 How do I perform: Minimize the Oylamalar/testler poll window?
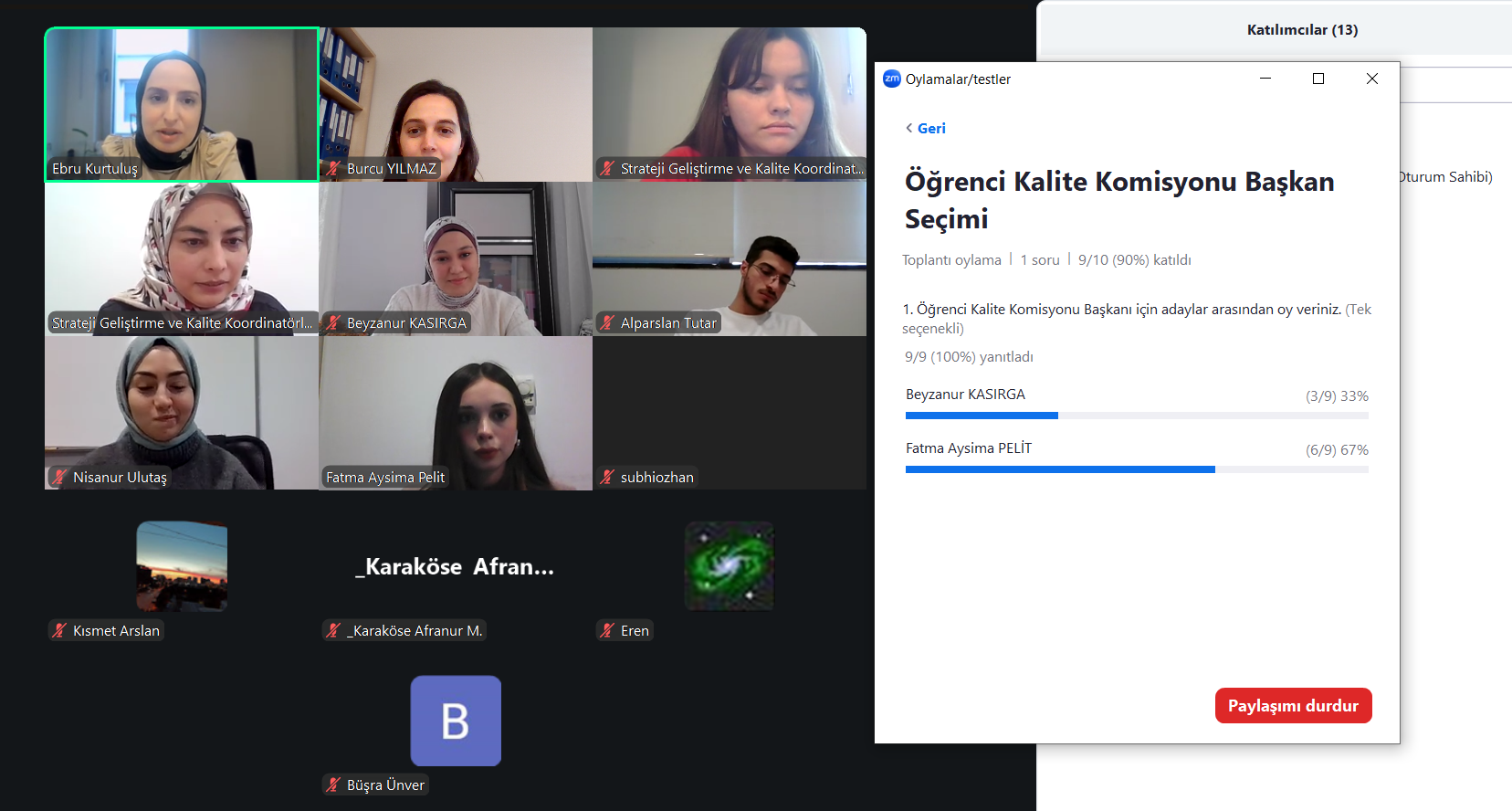[x=1265, y=79]
